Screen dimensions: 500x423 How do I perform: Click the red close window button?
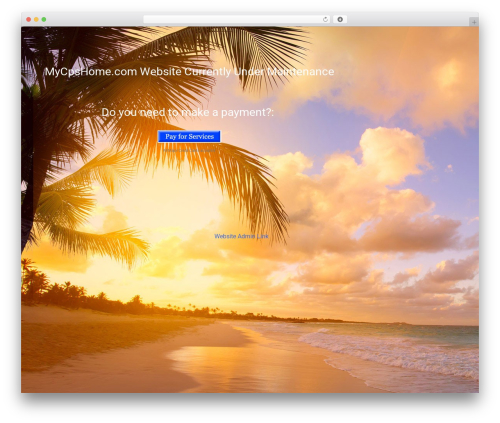point(29,20)
